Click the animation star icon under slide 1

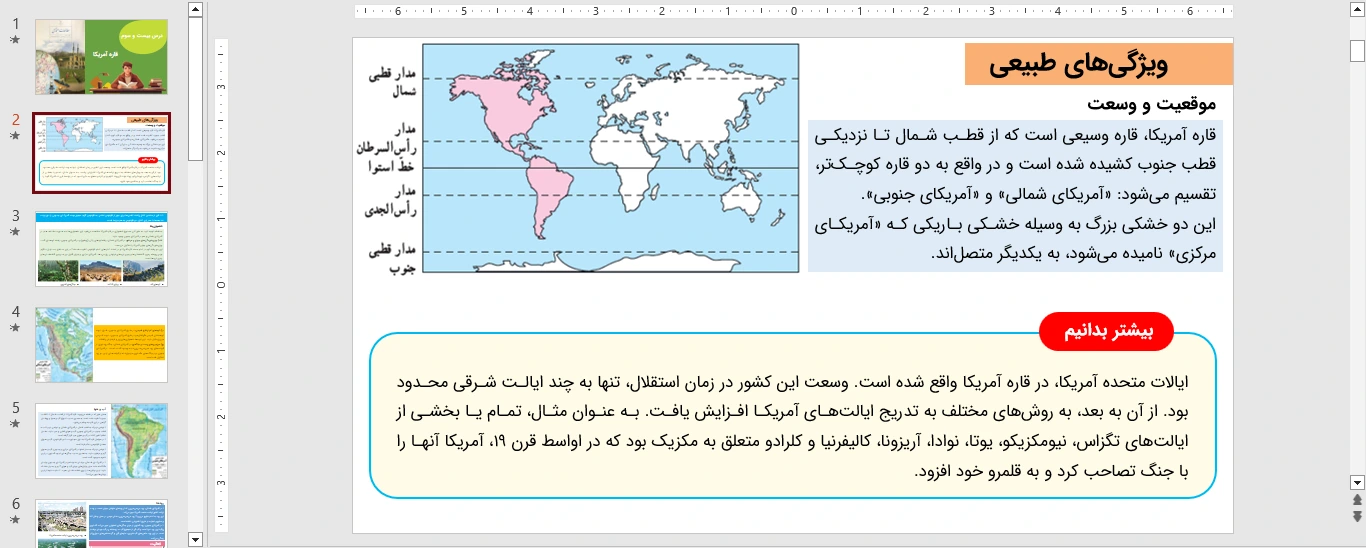(x=14, y=40)
